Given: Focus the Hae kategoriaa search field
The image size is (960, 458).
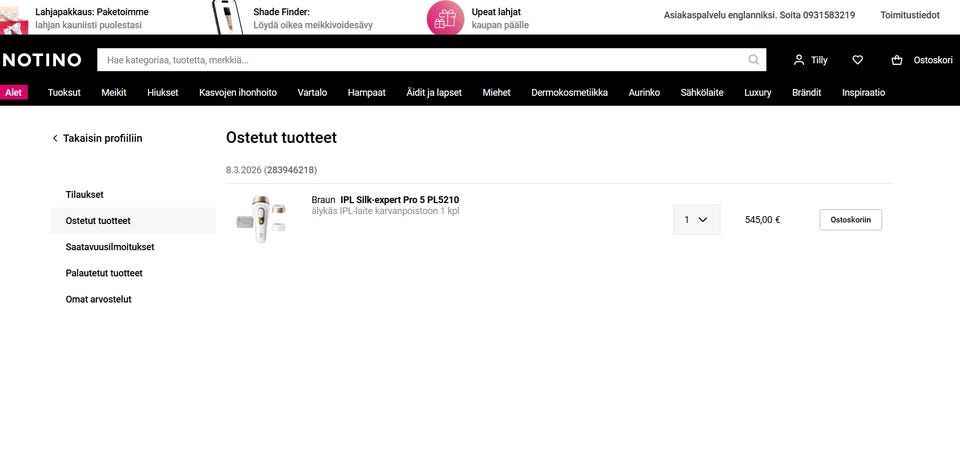Looking at the screenshot, I should pos(432,60).
